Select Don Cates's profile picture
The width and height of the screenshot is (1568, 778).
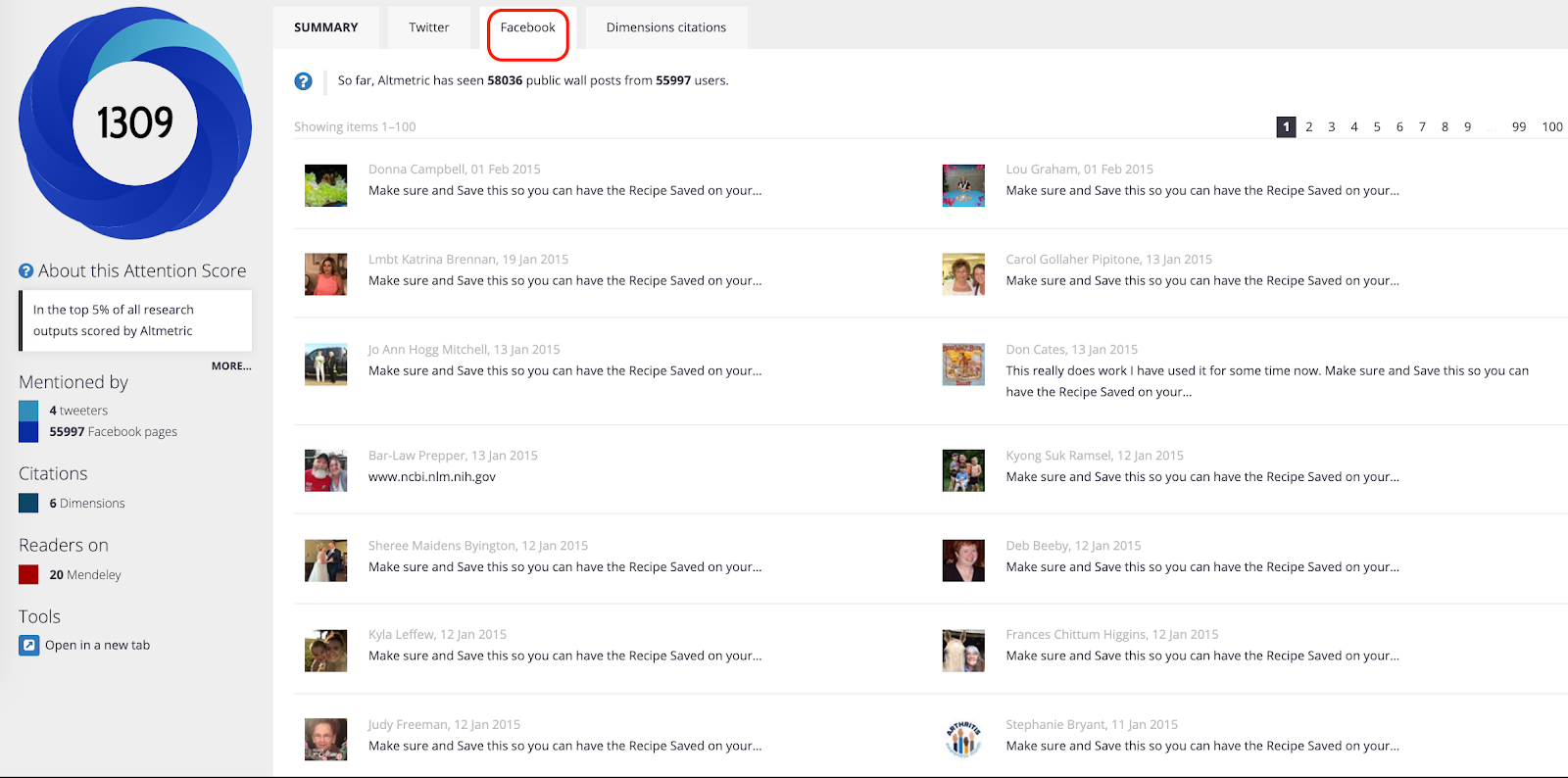pyautogui.click(x=963, y=365)
